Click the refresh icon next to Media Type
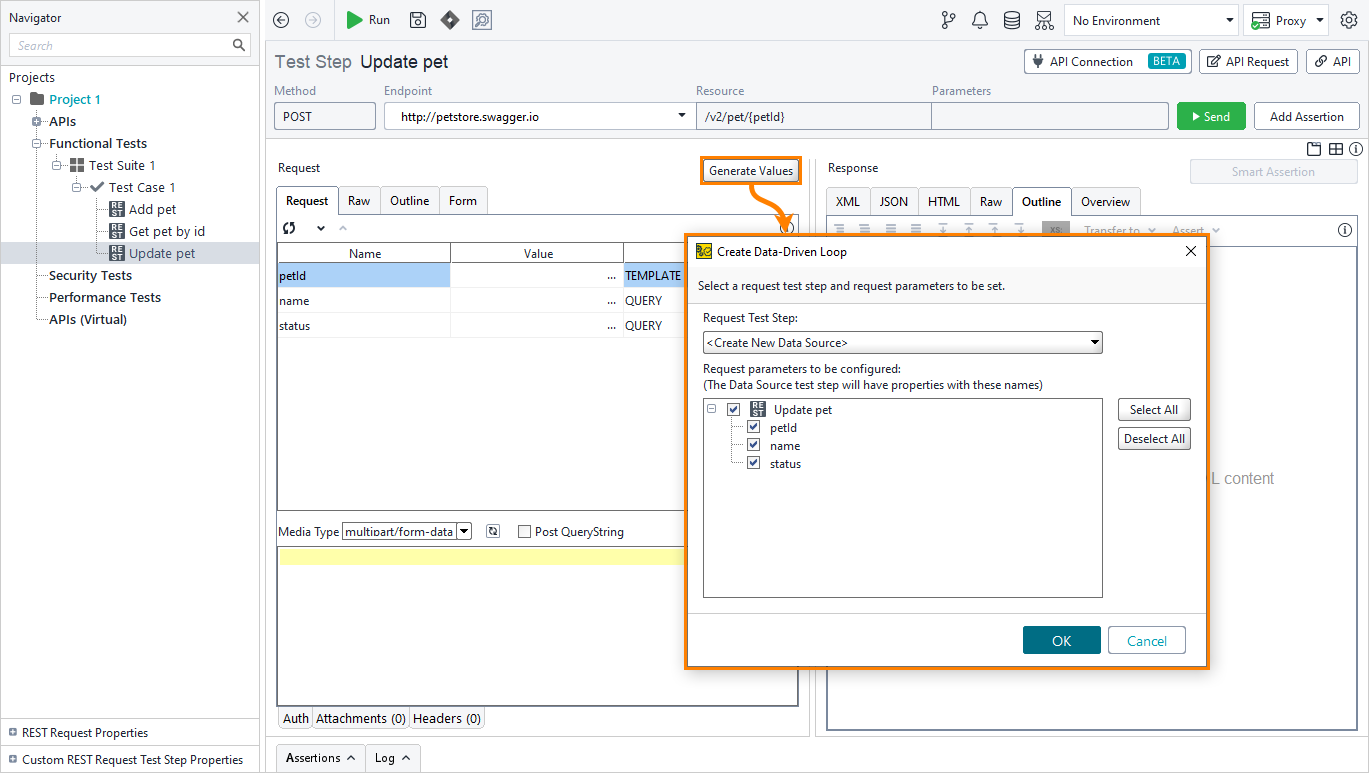The height and width of the screenshot is (773, 1369). (x=492, y=531)
